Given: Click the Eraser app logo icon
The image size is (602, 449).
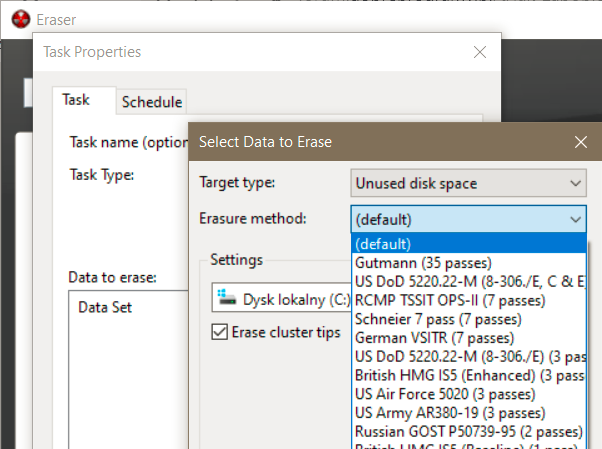Looking at the screenshot, I should coord(21,19).
